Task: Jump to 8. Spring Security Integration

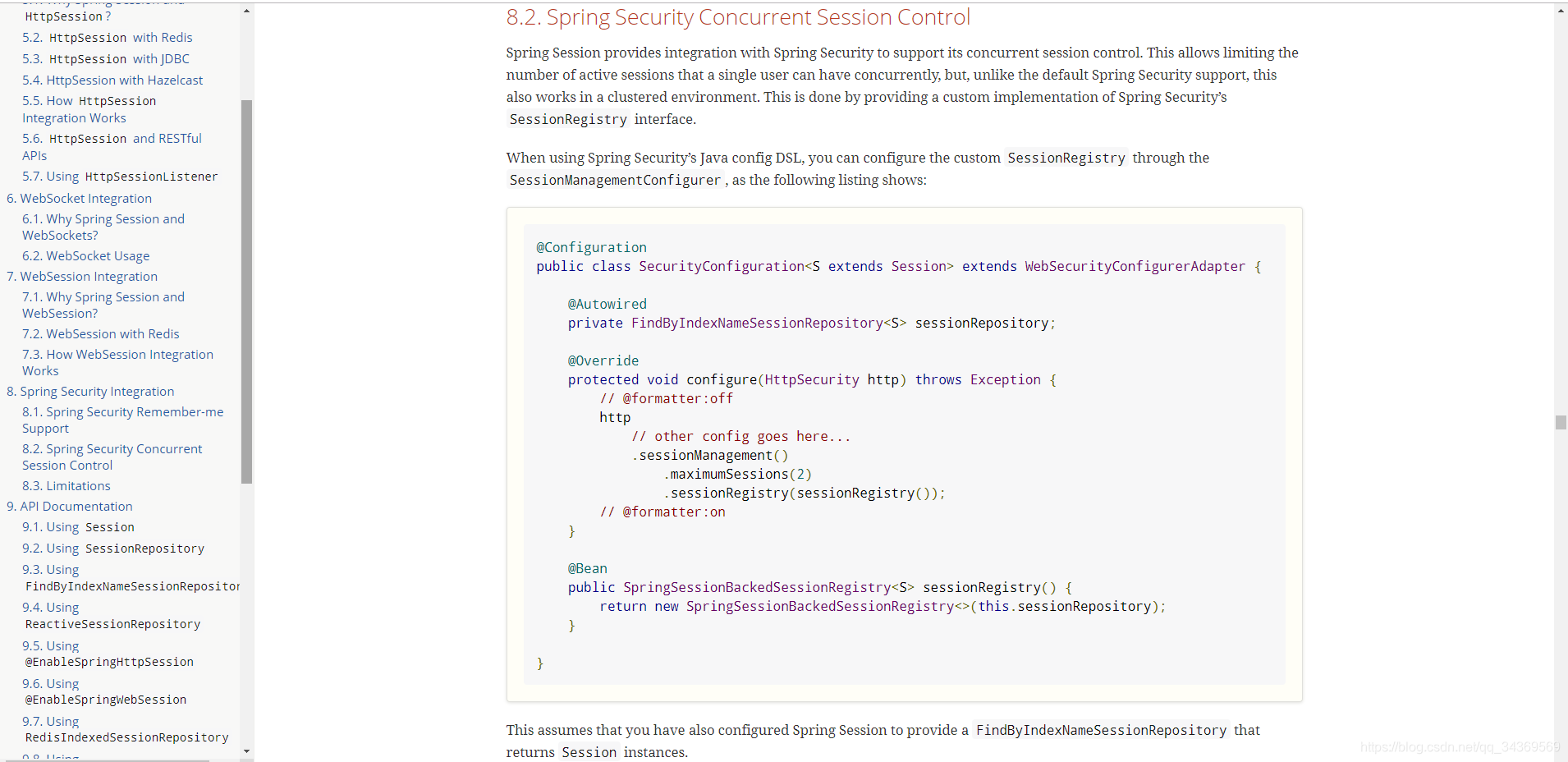Action: point(90,392)
